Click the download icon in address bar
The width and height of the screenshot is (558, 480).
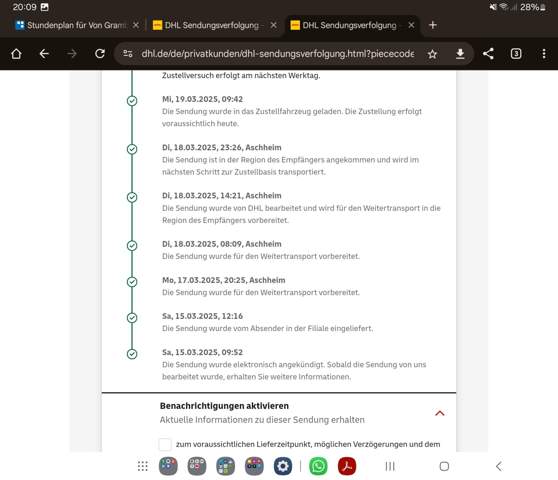click(460, 54)
